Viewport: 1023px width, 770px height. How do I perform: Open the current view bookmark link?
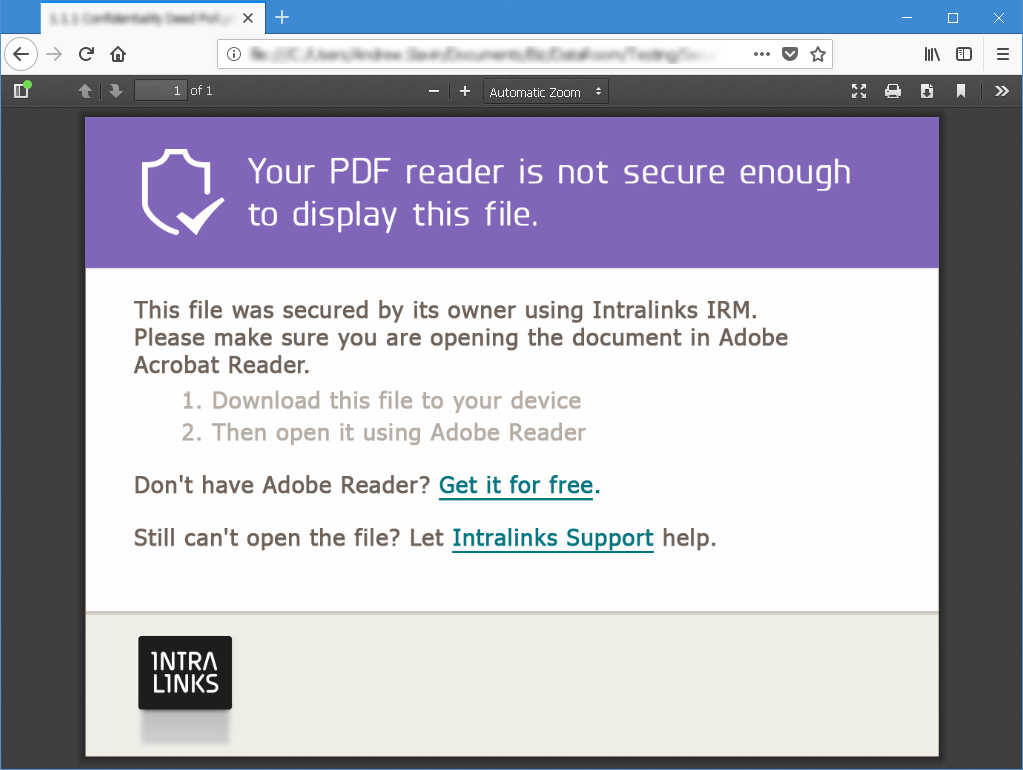[x=960, y=91]
